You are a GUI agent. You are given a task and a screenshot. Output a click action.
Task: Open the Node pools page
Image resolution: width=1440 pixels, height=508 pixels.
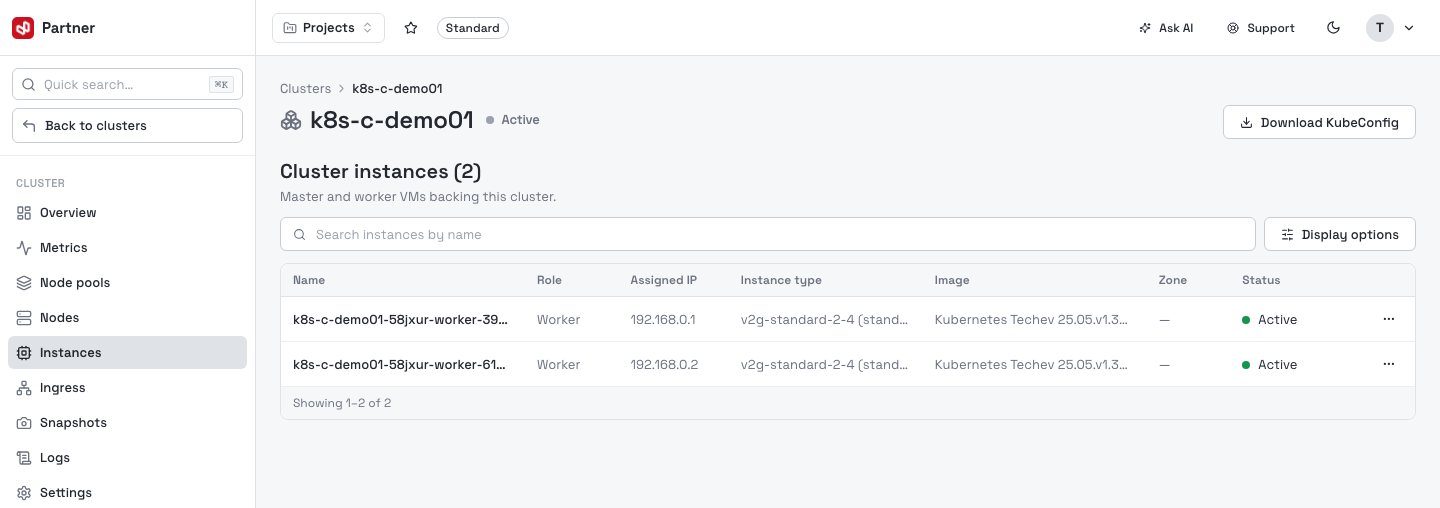click(x=127, y=283)
